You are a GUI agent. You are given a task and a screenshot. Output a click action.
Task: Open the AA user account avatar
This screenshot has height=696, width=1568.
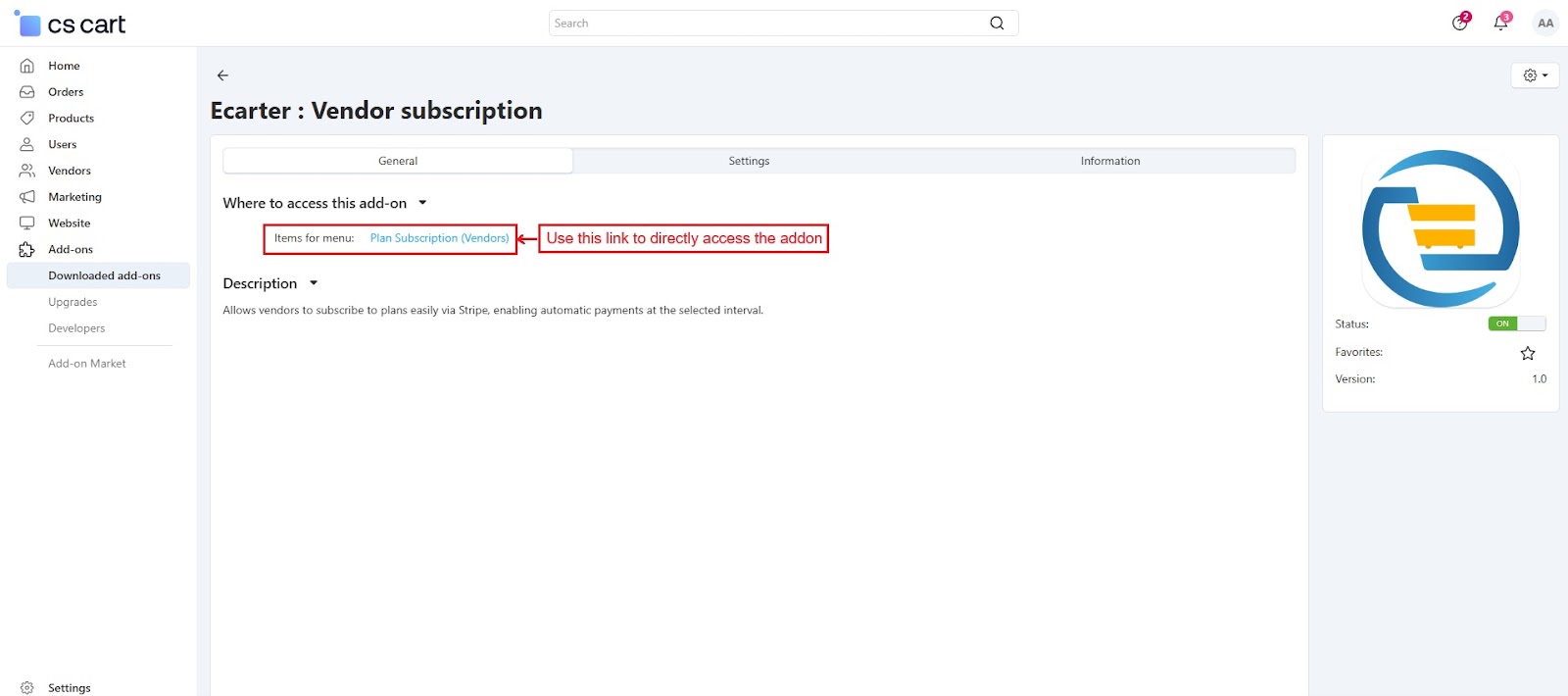(x=1545, y=24)
